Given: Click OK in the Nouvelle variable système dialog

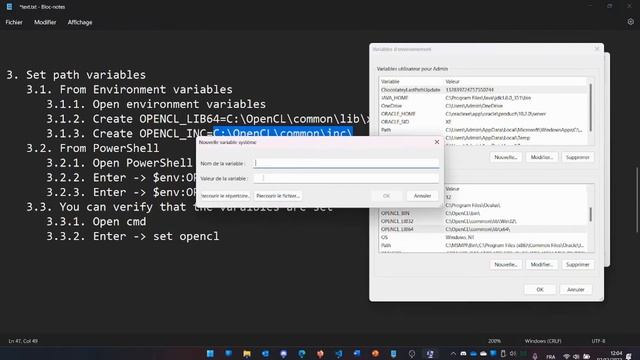Looking at the screenshot, I should point(386,196).
